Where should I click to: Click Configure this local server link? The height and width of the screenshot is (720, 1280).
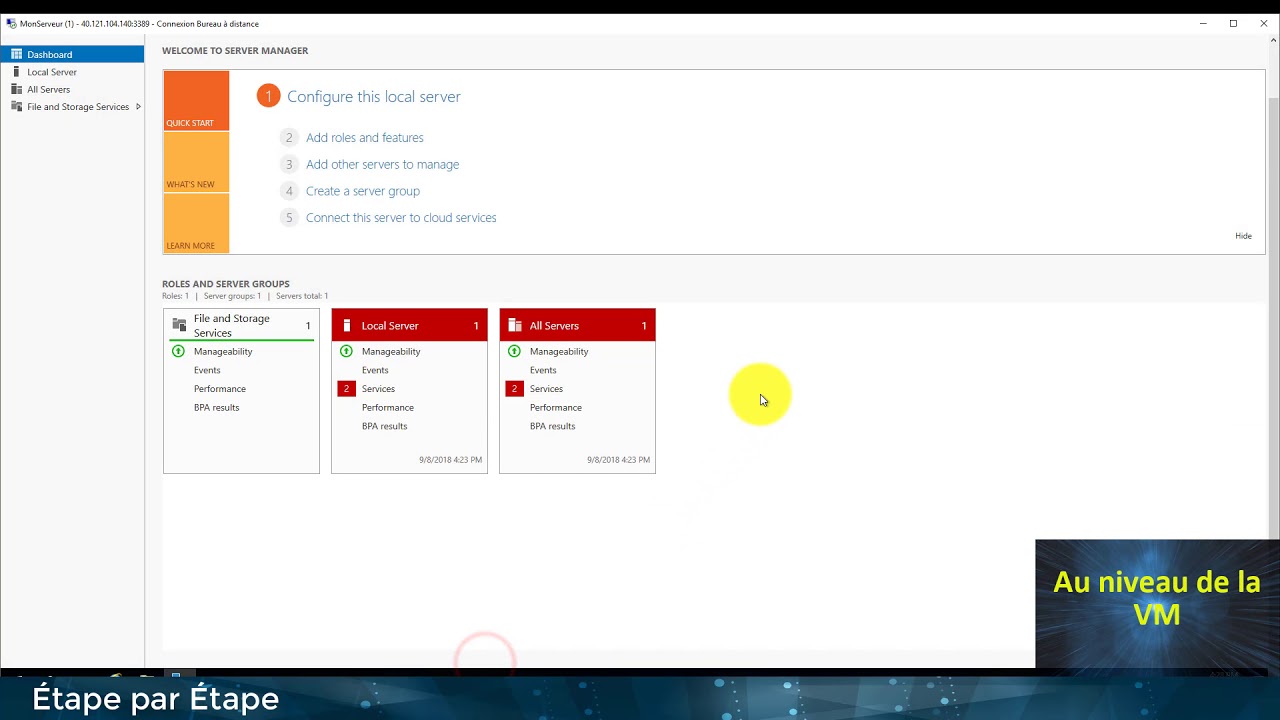click(374, 96)
